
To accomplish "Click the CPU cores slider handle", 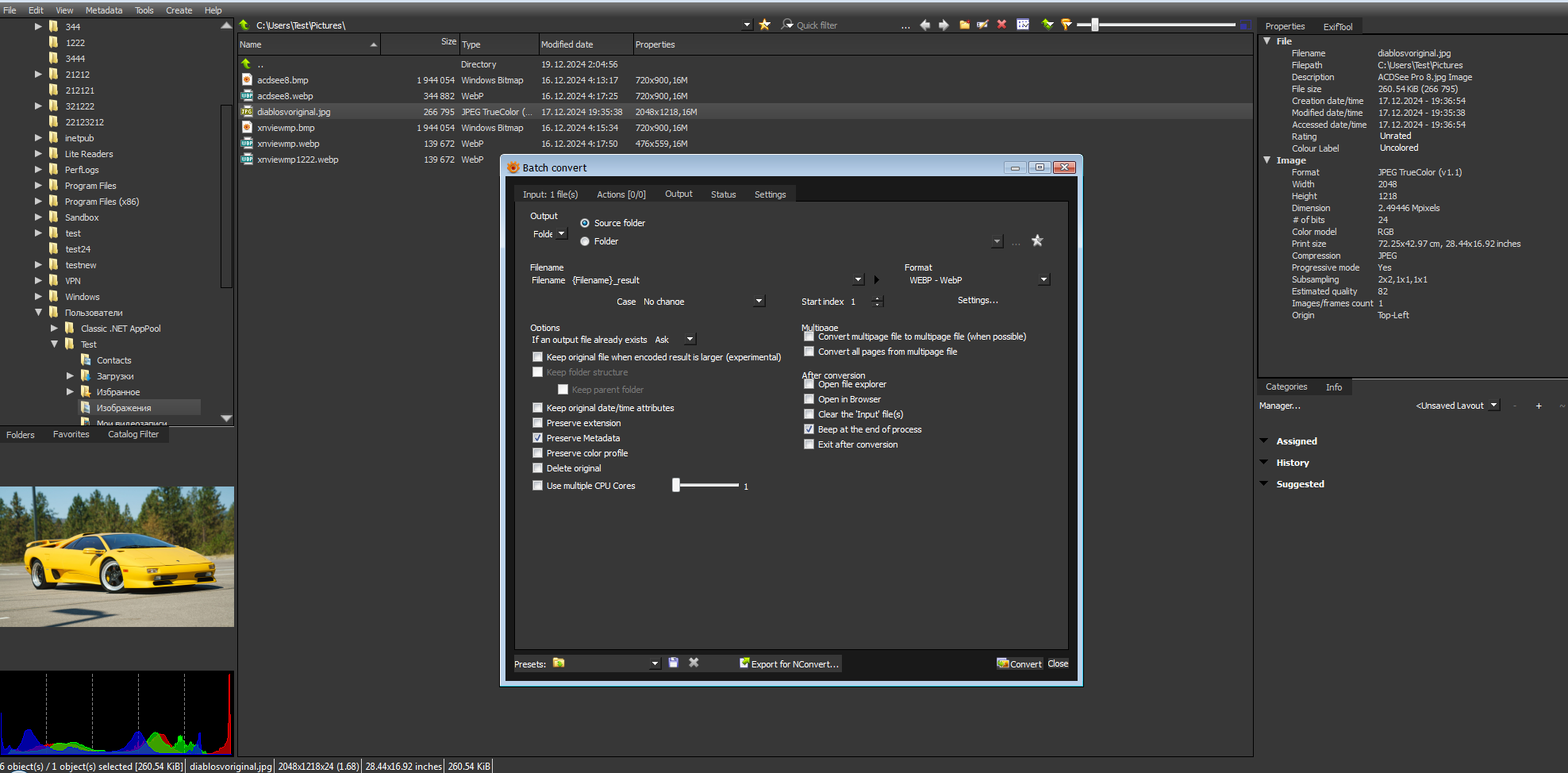I will 676,486.
